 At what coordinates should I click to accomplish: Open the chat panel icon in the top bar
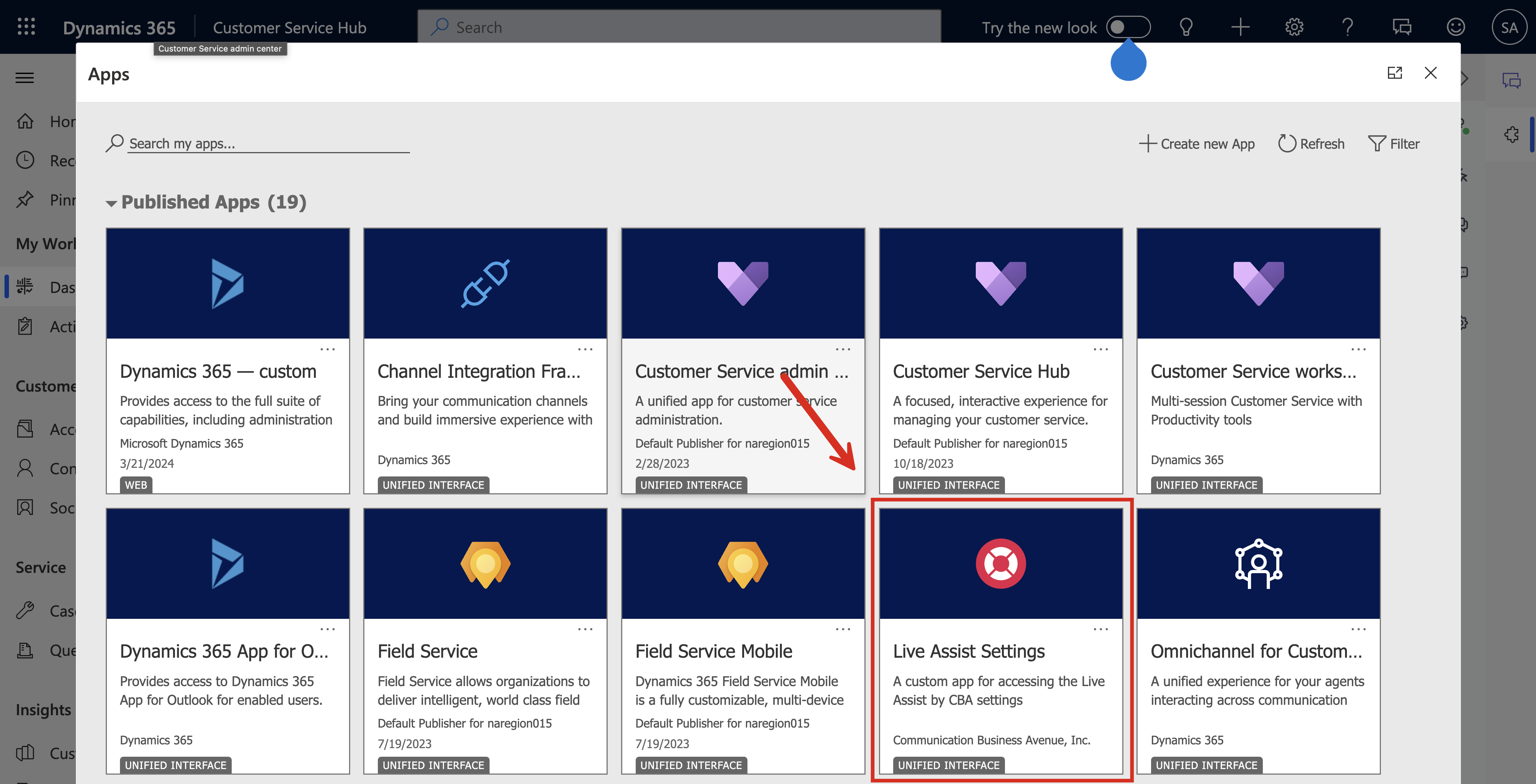1402,27
